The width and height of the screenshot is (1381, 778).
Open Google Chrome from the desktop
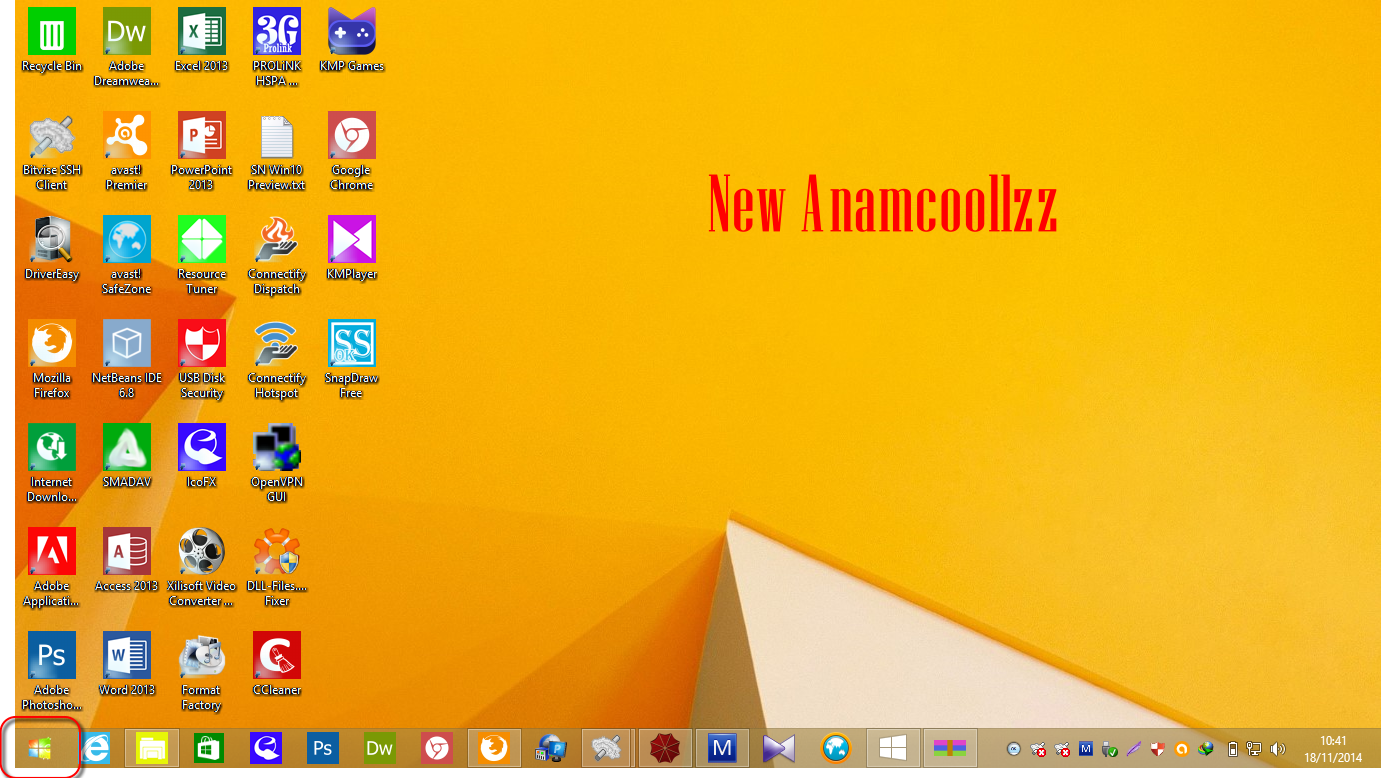(351, 137)
